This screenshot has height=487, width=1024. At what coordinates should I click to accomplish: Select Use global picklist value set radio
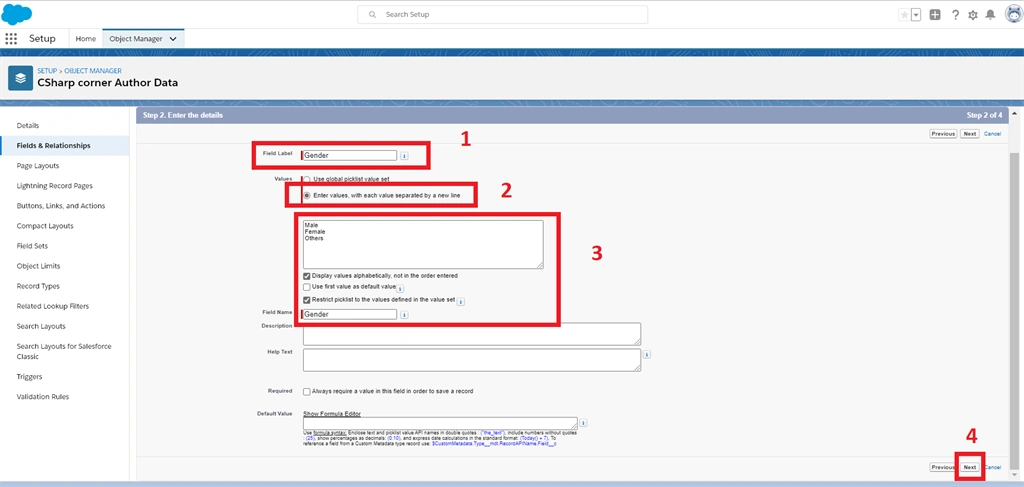pyautogui.click(x=306, y=179)
